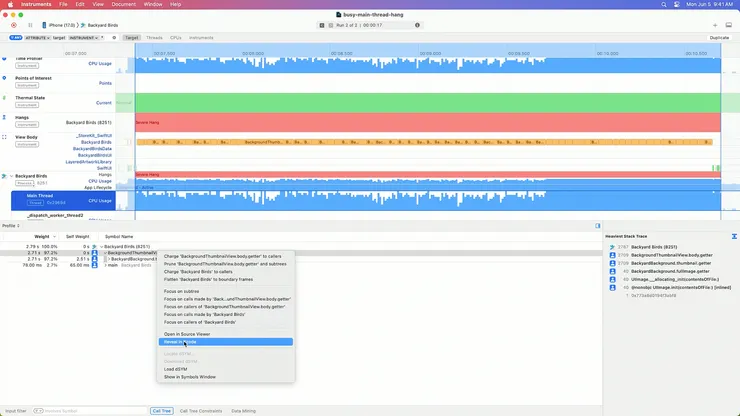Open the Apple menu
This screenshot has width=740, height=416.
(10, 4)
